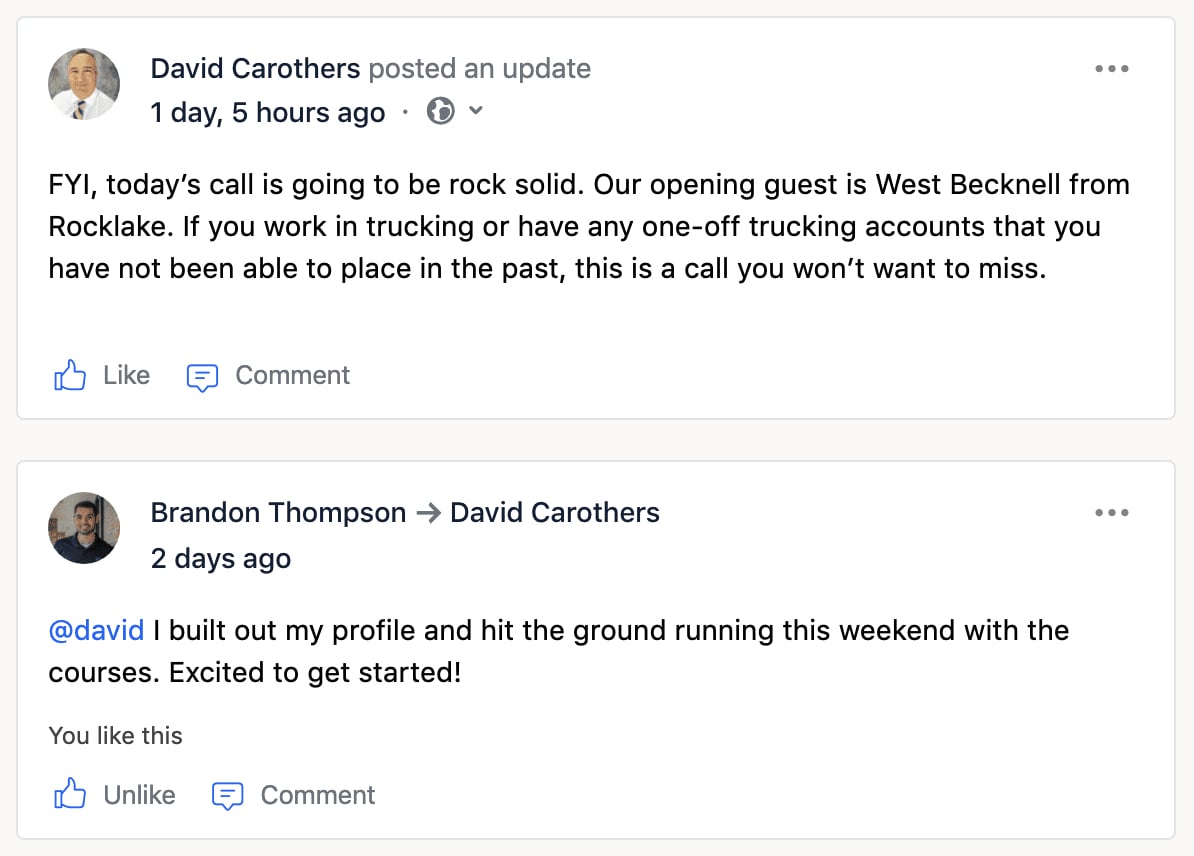
Task: Click the thumbs-up icon on Brandon's post
Action: pyautogui.click(x=69, y=796)
